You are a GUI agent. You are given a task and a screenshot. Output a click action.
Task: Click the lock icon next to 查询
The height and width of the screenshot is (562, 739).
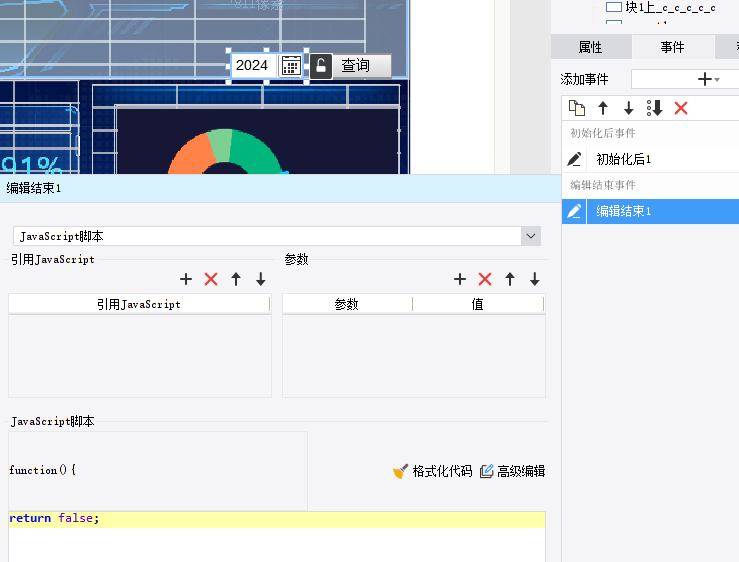pos(320,66)
